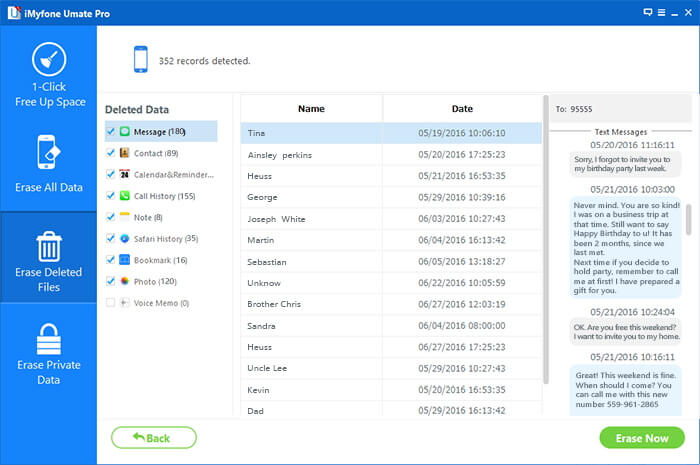700x465 pixels.
Task: Uncheck the Calendar&Reminder checkbox
Action: click(110, 174)
